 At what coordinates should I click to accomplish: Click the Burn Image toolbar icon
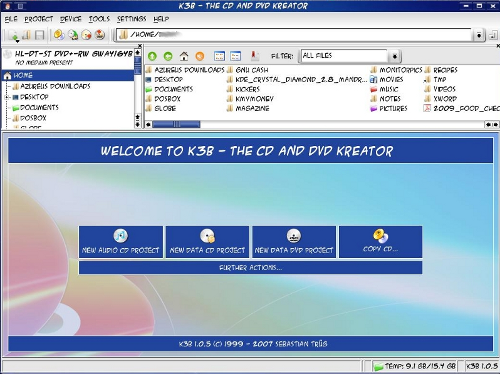tap(100, 35)
